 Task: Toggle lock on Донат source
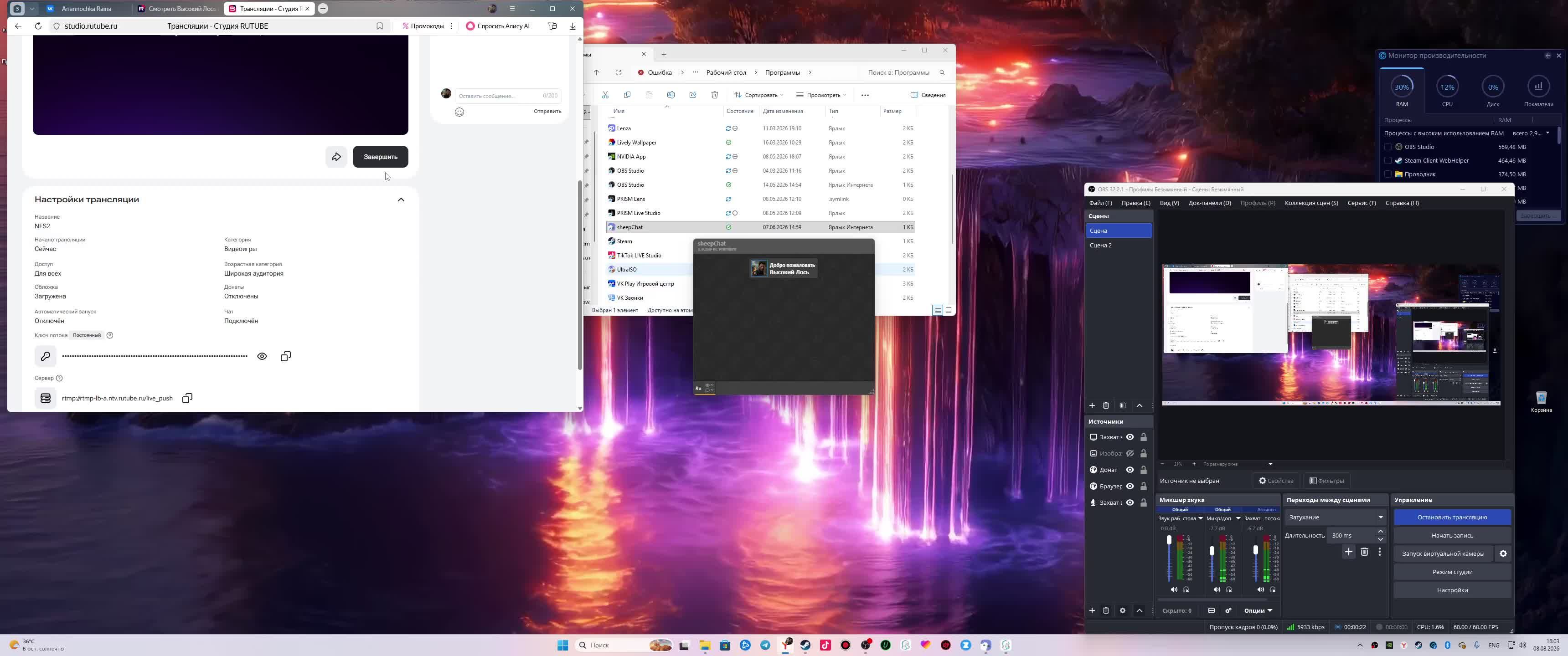point(1144,470)
